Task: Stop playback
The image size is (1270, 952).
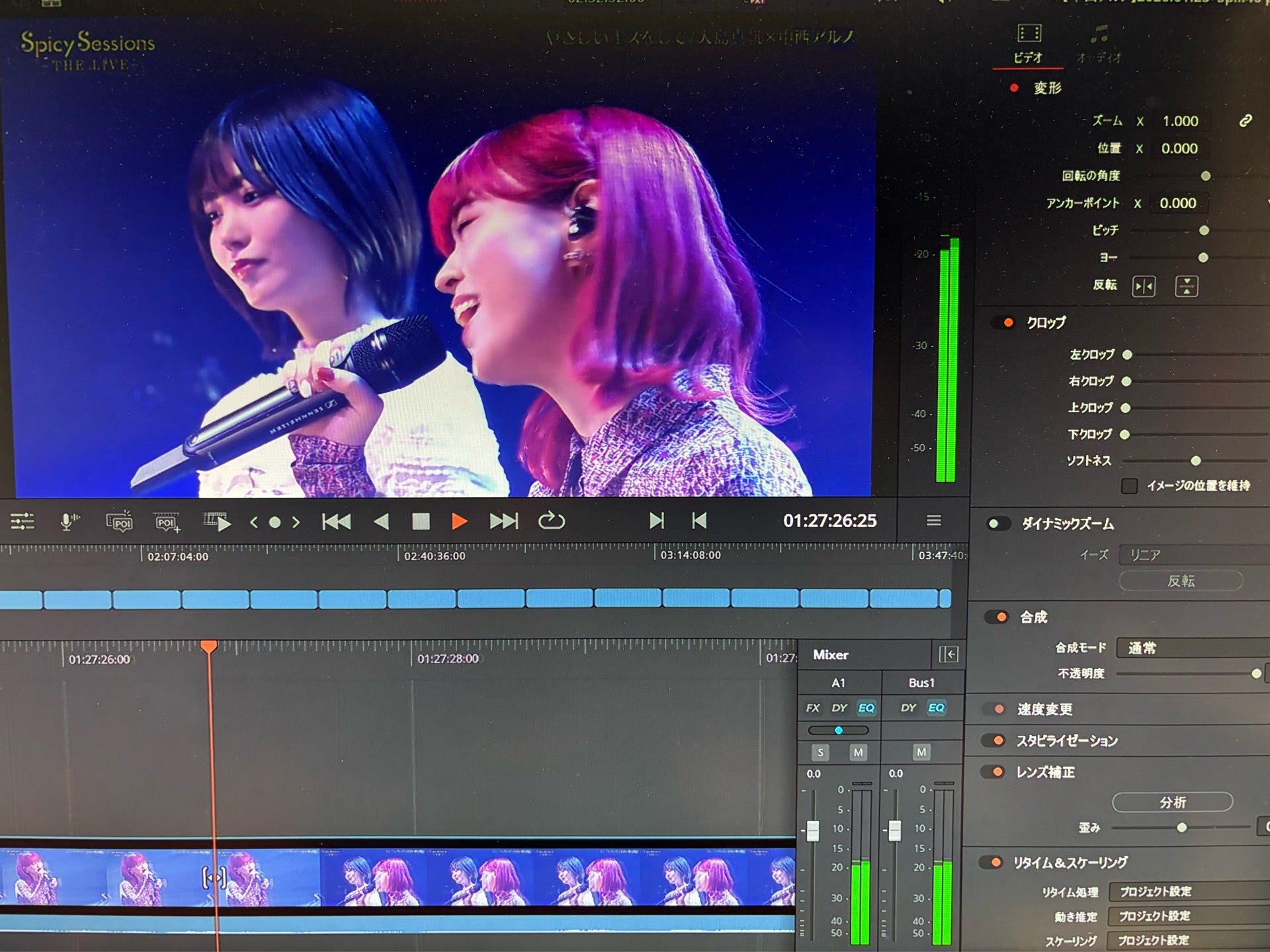Action: (x=421, y=522)
